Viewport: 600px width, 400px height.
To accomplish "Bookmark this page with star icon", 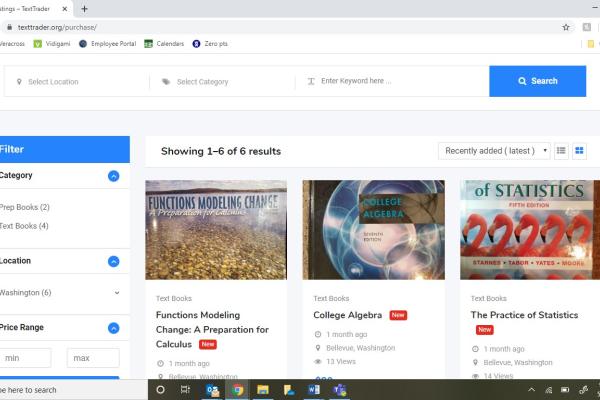I will [566, 27].
